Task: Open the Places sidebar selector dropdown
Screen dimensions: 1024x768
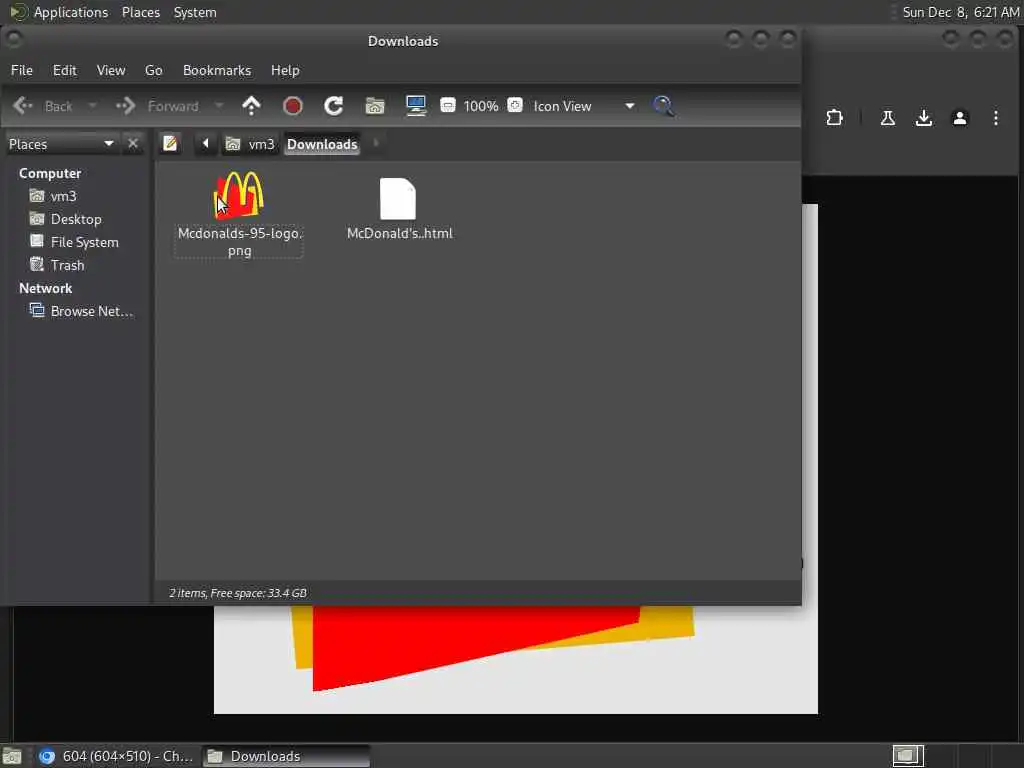Action: tap(61, 144)
